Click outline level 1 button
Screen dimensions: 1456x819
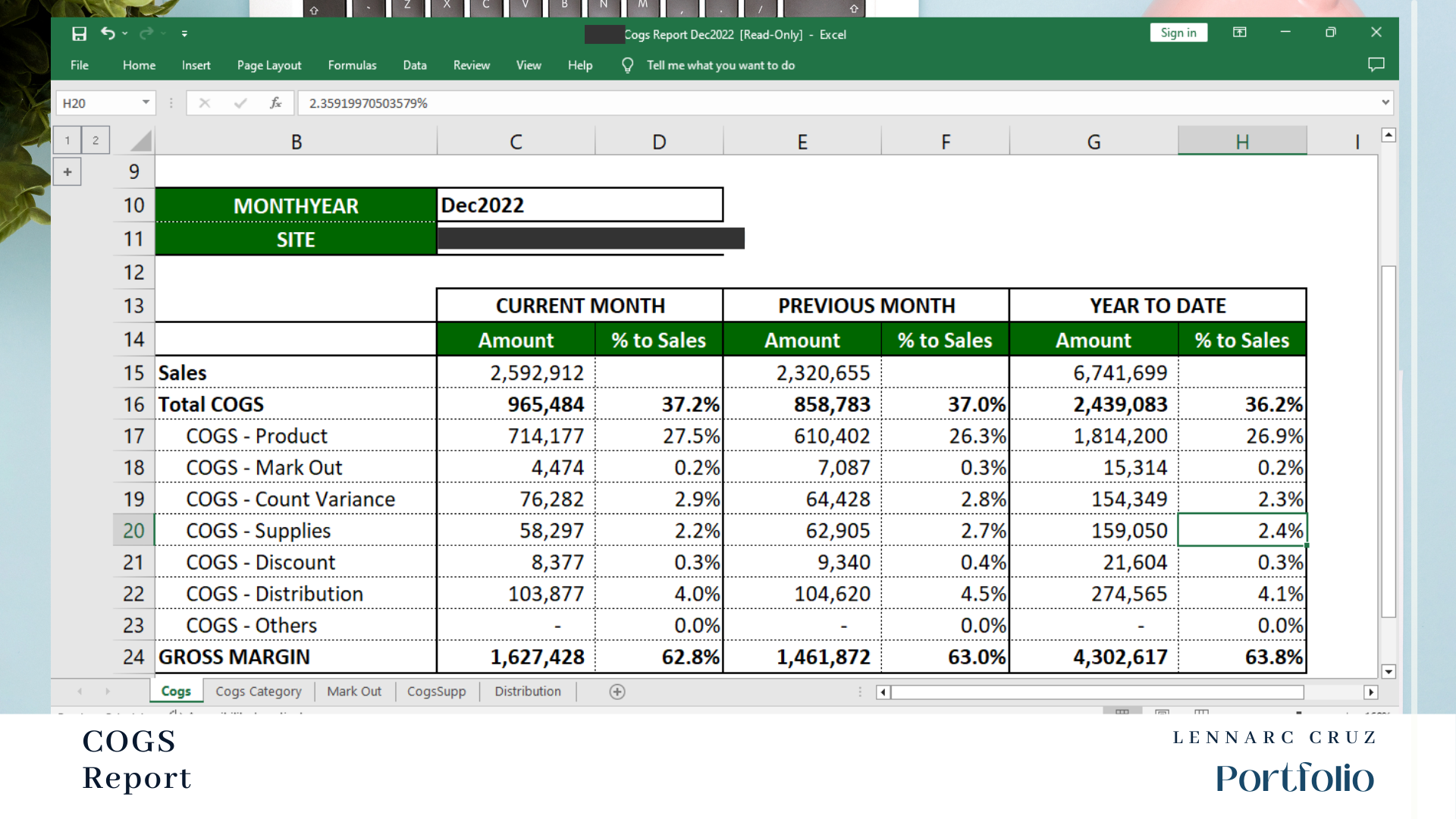point(67,140)
